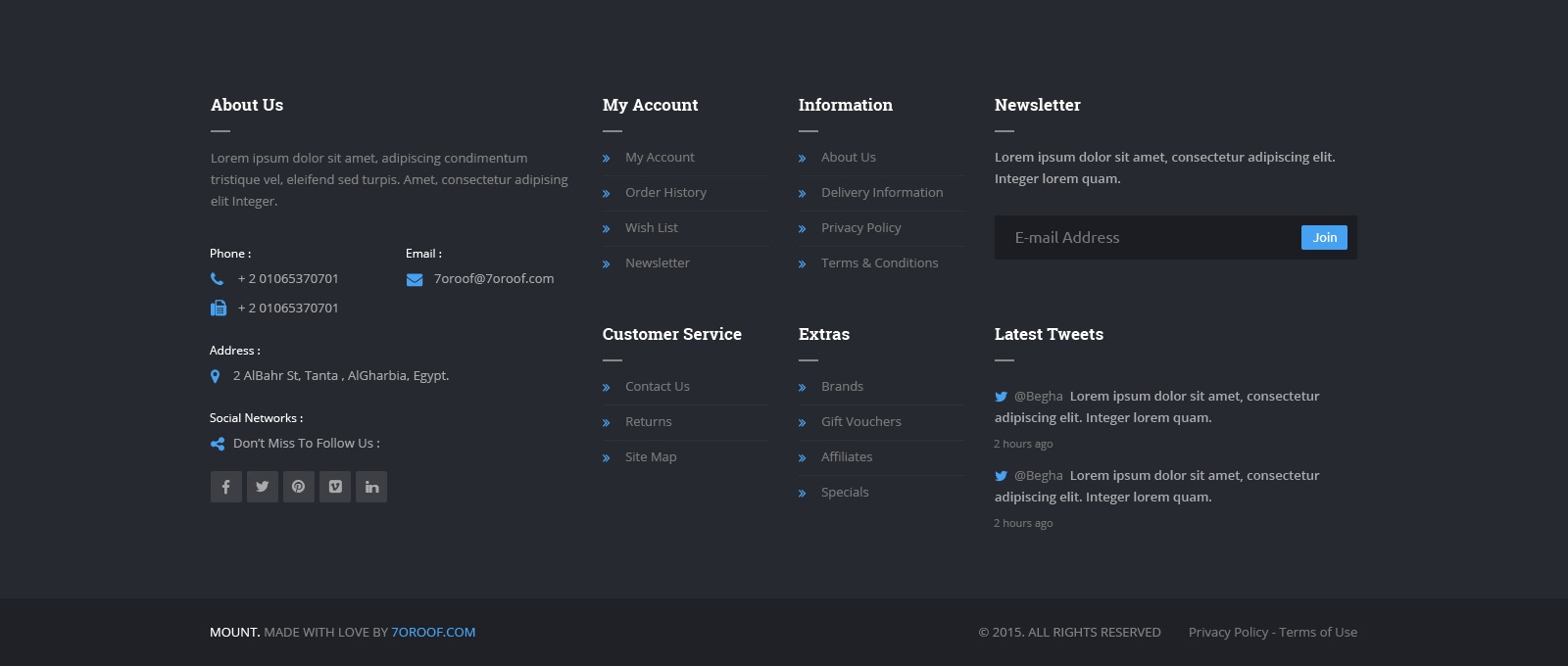Navigate to the Site Map
The image size is (1568, 666).
tap(651, 457)
